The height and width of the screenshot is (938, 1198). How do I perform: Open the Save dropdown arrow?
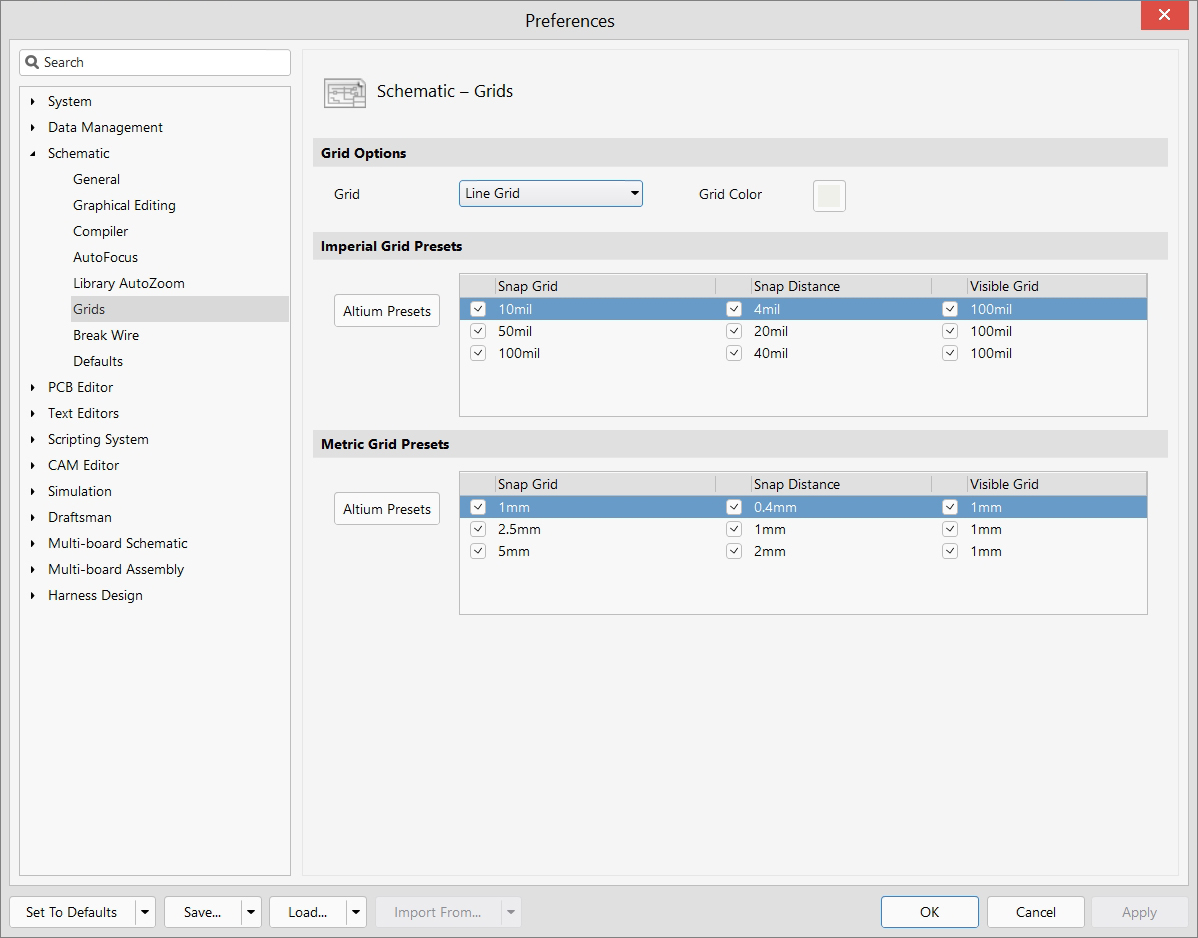[x=251, y=912]
